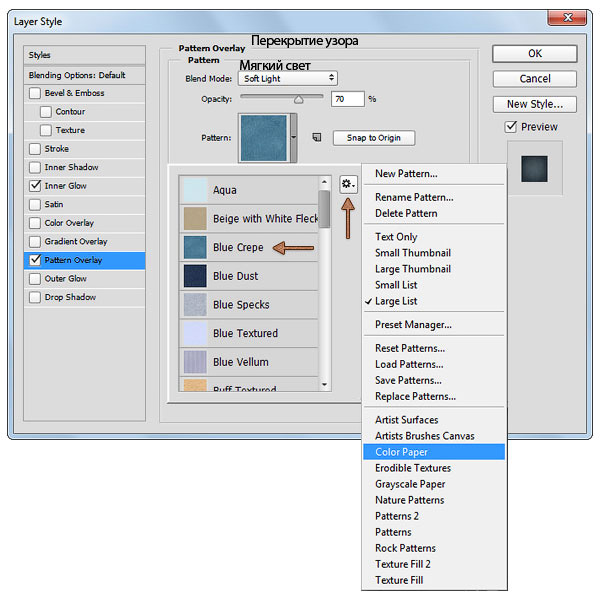Click the Snap to Origin button
The height and width of the screenshot is (600, 600).
point(374,138)
